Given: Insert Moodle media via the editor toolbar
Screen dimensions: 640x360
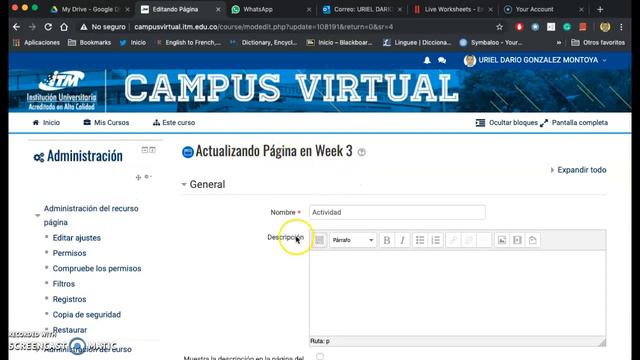Looking at the screenshot, I should coord(517,240).
